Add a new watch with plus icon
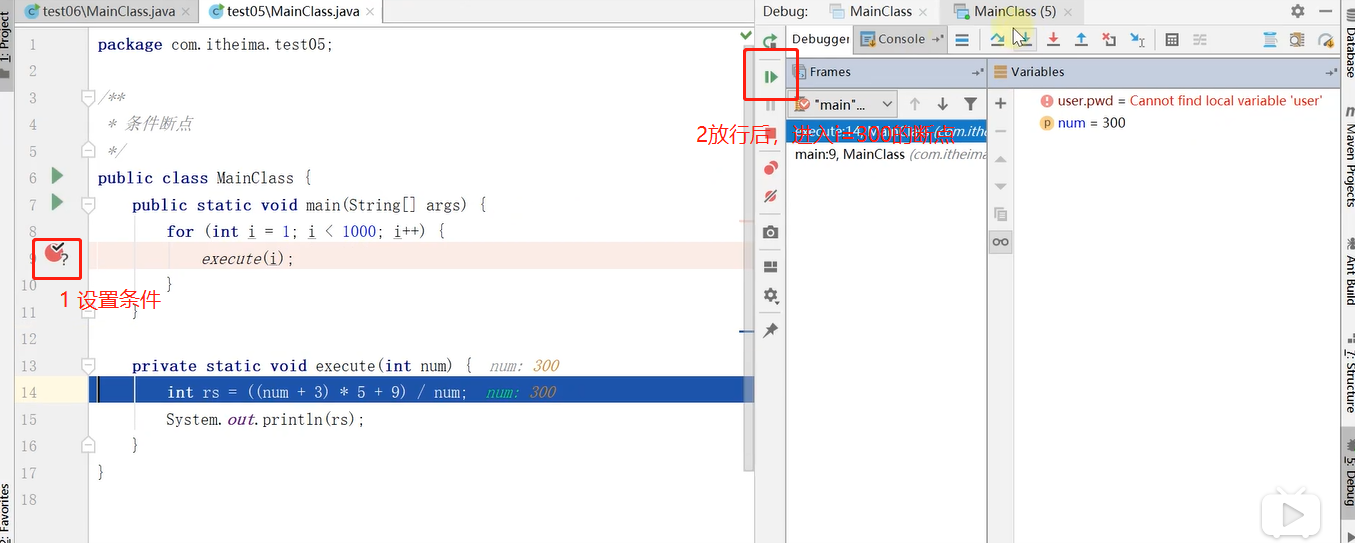Viewport: 1355px width, 543px height. (1000, 104)
